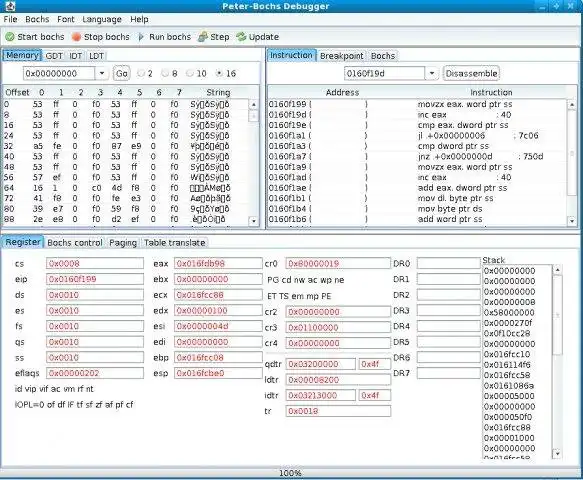Open the Paging tab
This screenshot has width=583, height=480.
coord(123,243)
